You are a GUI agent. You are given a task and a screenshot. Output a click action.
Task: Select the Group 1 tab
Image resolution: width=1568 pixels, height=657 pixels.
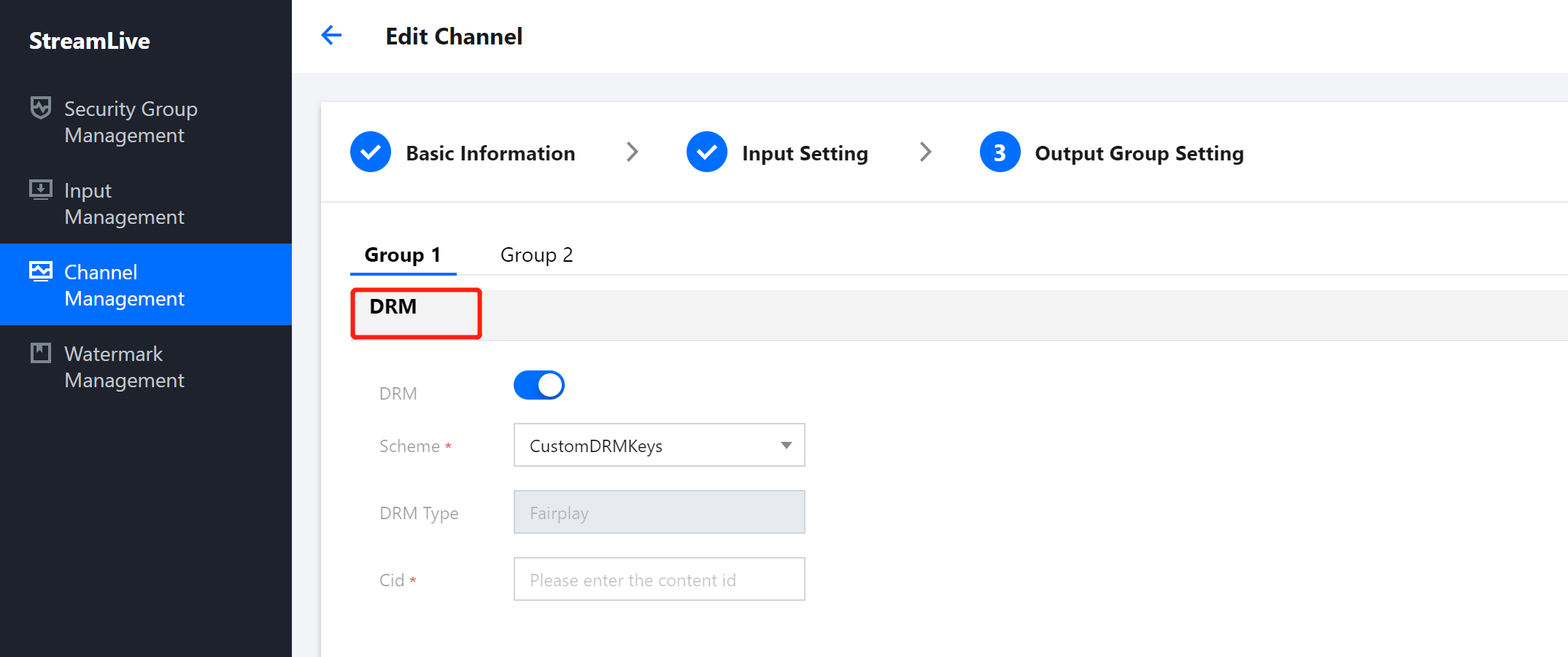tap(403, 254)
